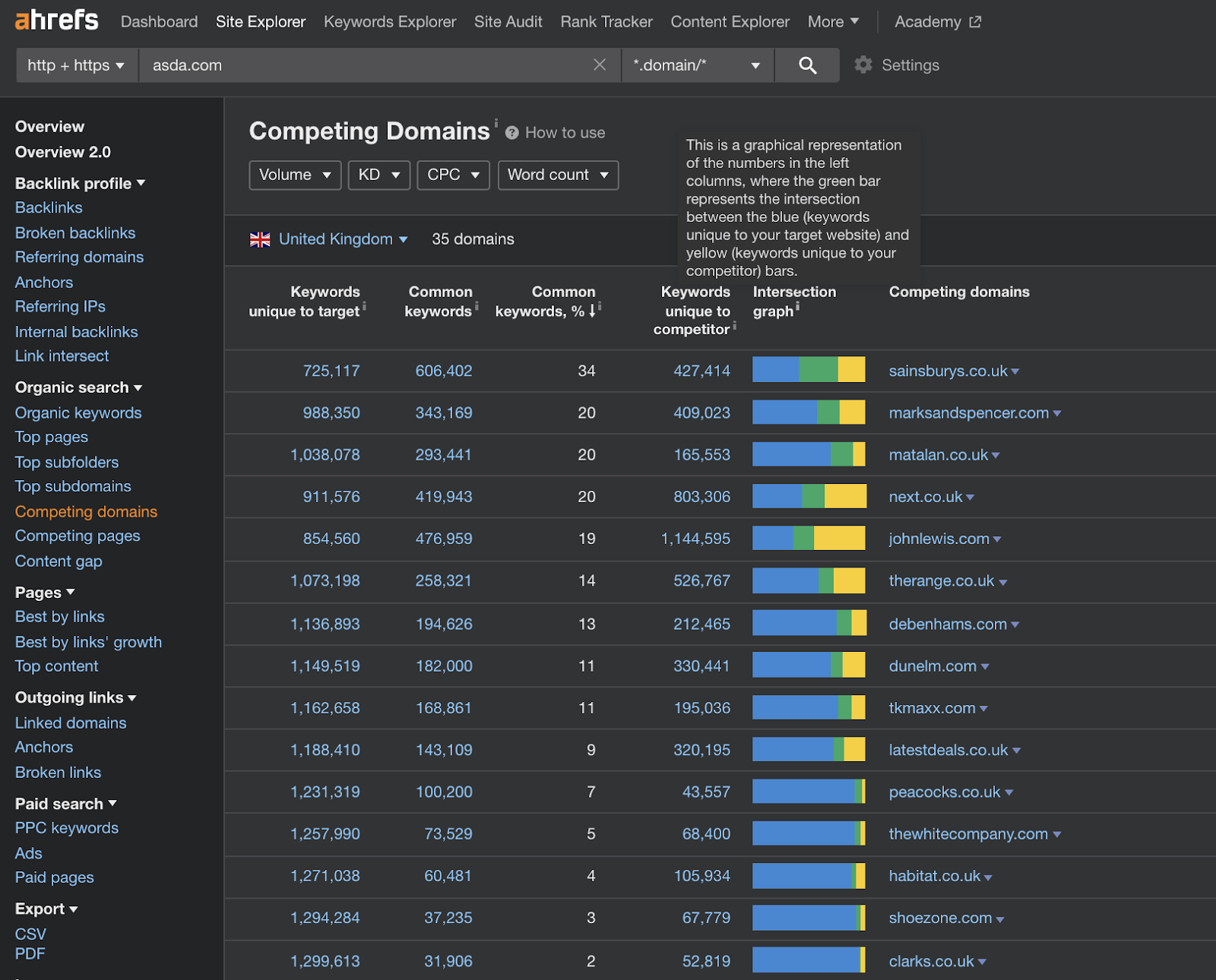Click info icon by Keywords unique to competitor
1216x980 pixels.
point(734,325)
